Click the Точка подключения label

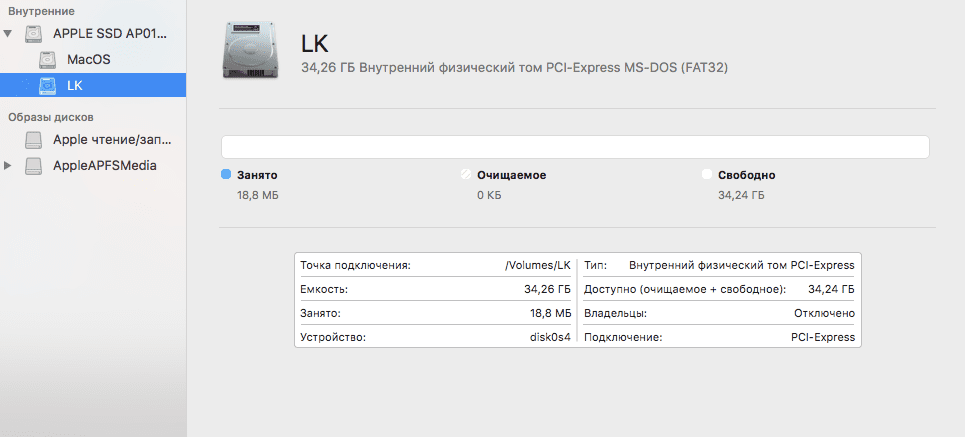[x=355, y=265]
